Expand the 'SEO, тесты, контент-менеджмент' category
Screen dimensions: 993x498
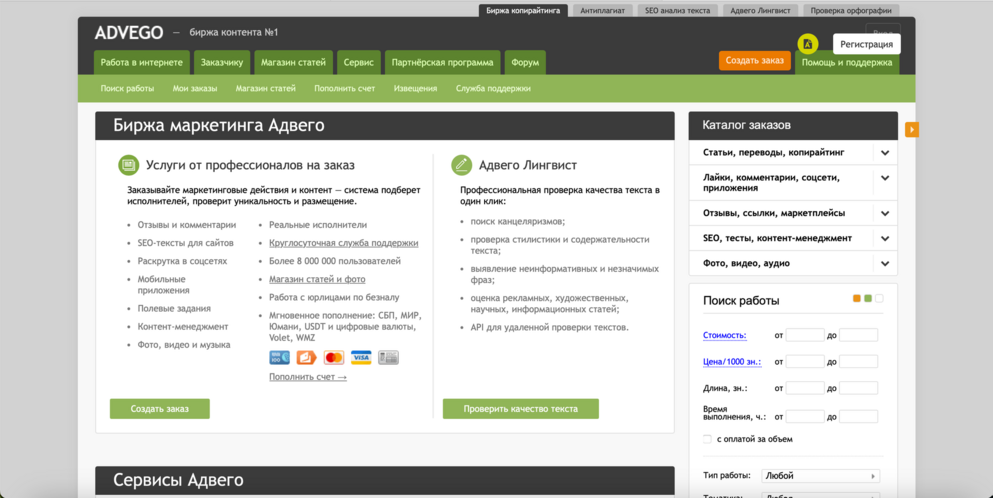point(885,239)
